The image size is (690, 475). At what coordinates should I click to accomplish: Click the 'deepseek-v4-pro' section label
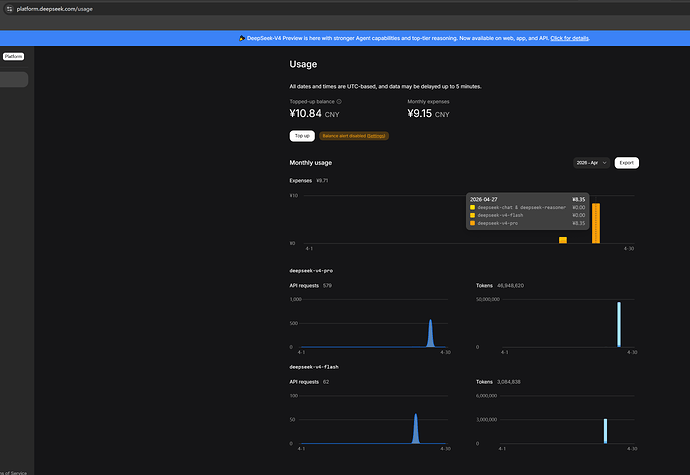coord(311,271)
